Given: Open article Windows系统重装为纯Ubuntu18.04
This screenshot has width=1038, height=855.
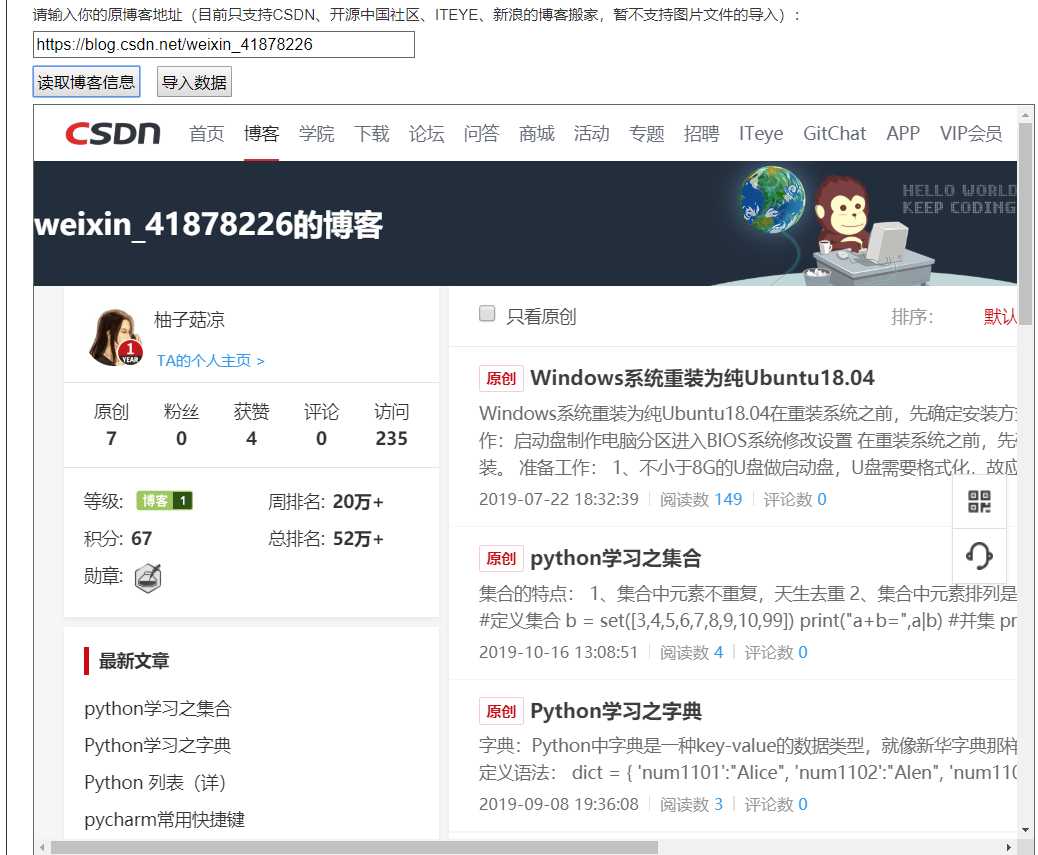Looking at the screenshot, I should coord(702,378).
